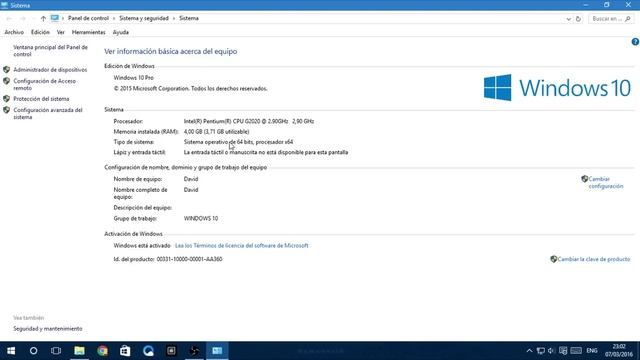Open the Windows Start button

point(11,351)
